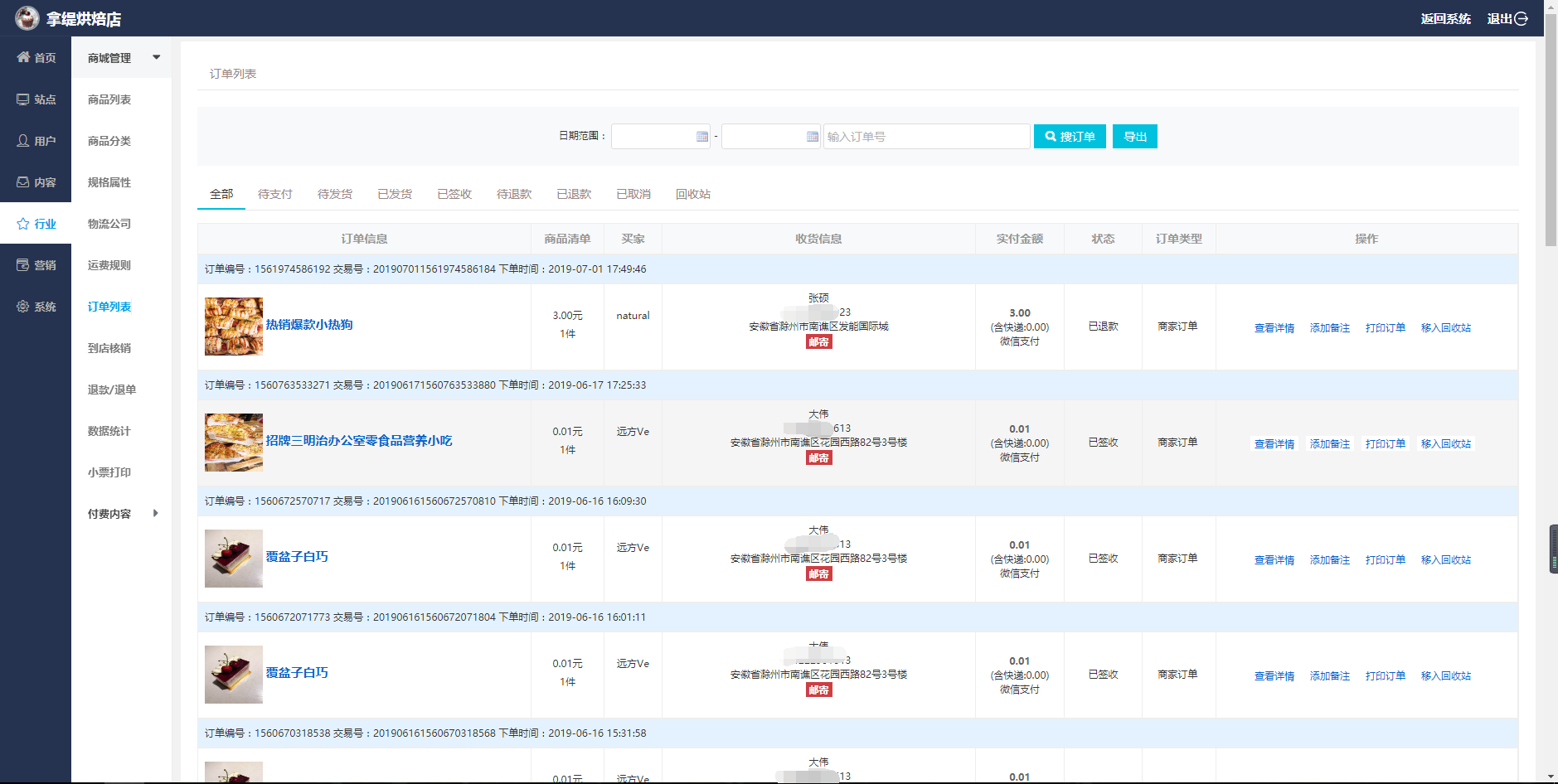1558x784 pixels.
Task: Click 返回系统 link
Action: (x=1445, y=18)
